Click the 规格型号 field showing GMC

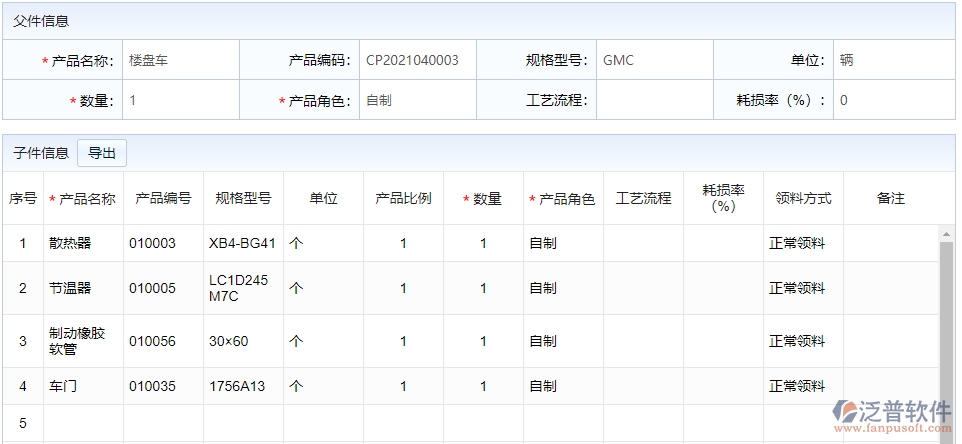click(x=654, y=60)
